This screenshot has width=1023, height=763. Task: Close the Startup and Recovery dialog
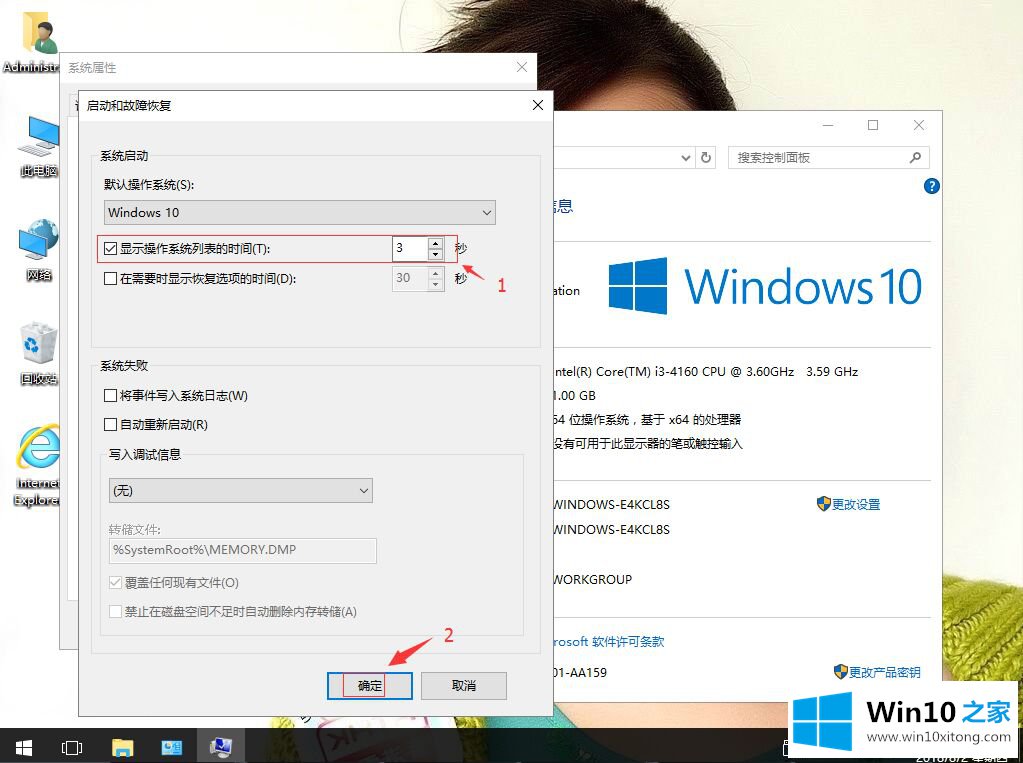pyautogui.click(x=538, y=105)
